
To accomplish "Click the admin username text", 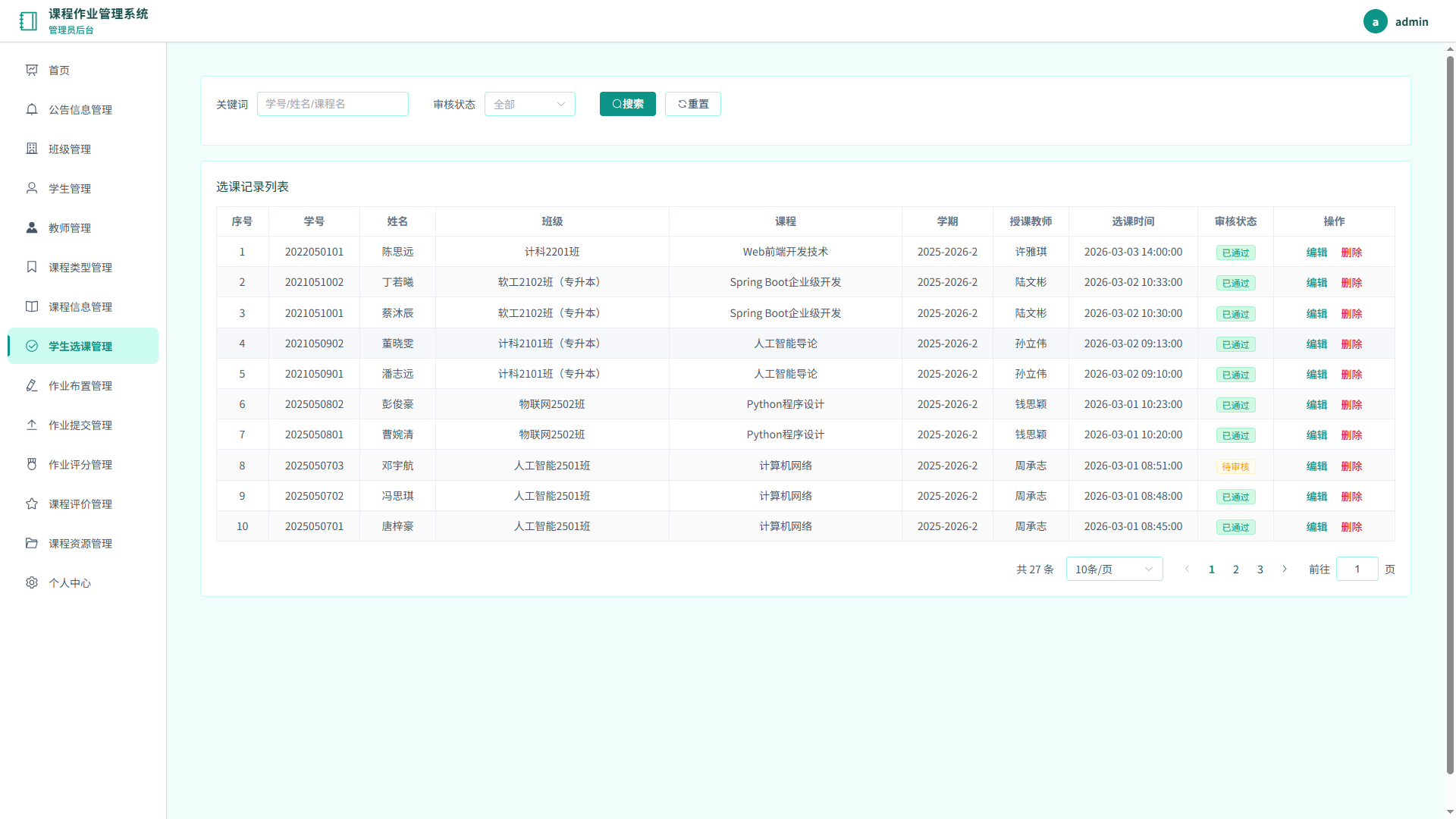I will click(x=1412, y=22).
